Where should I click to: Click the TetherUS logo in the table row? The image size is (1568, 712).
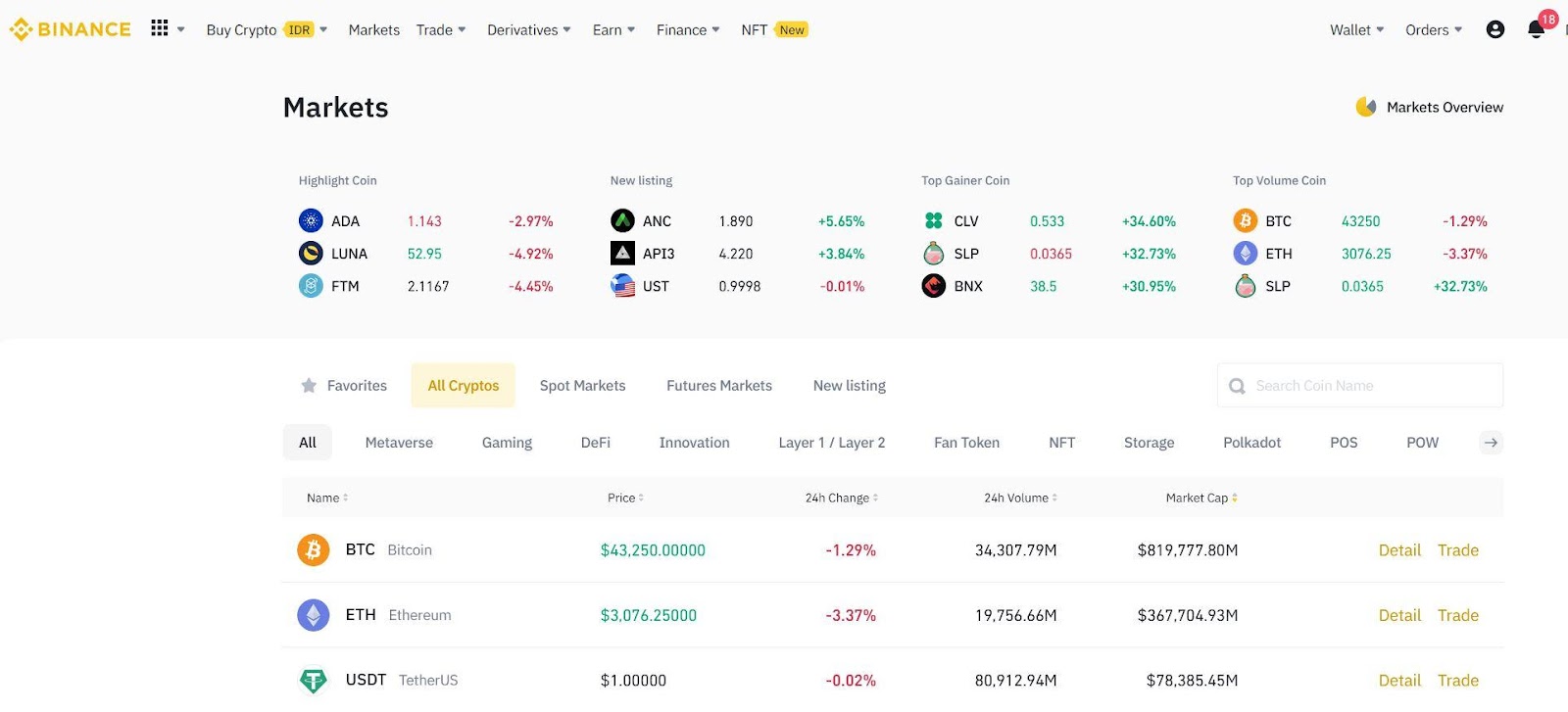[314, 680]
